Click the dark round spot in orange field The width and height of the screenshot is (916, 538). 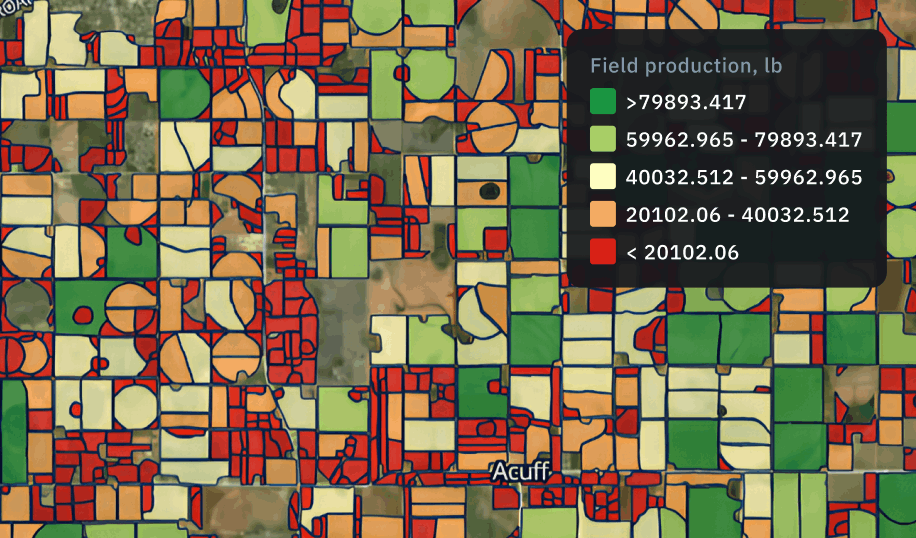pos(490,190)
